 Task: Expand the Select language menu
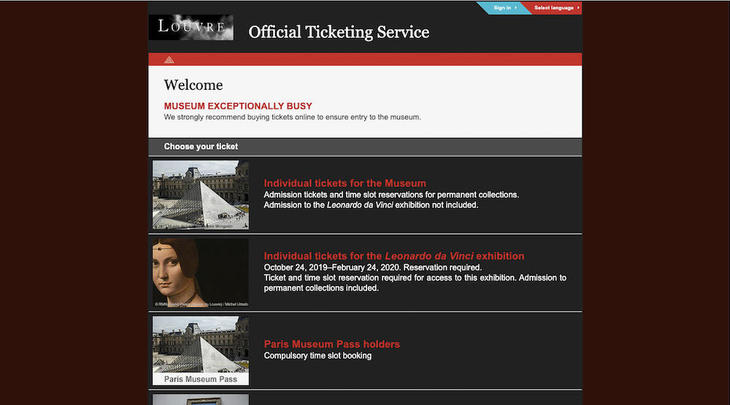tap(555, 8)
